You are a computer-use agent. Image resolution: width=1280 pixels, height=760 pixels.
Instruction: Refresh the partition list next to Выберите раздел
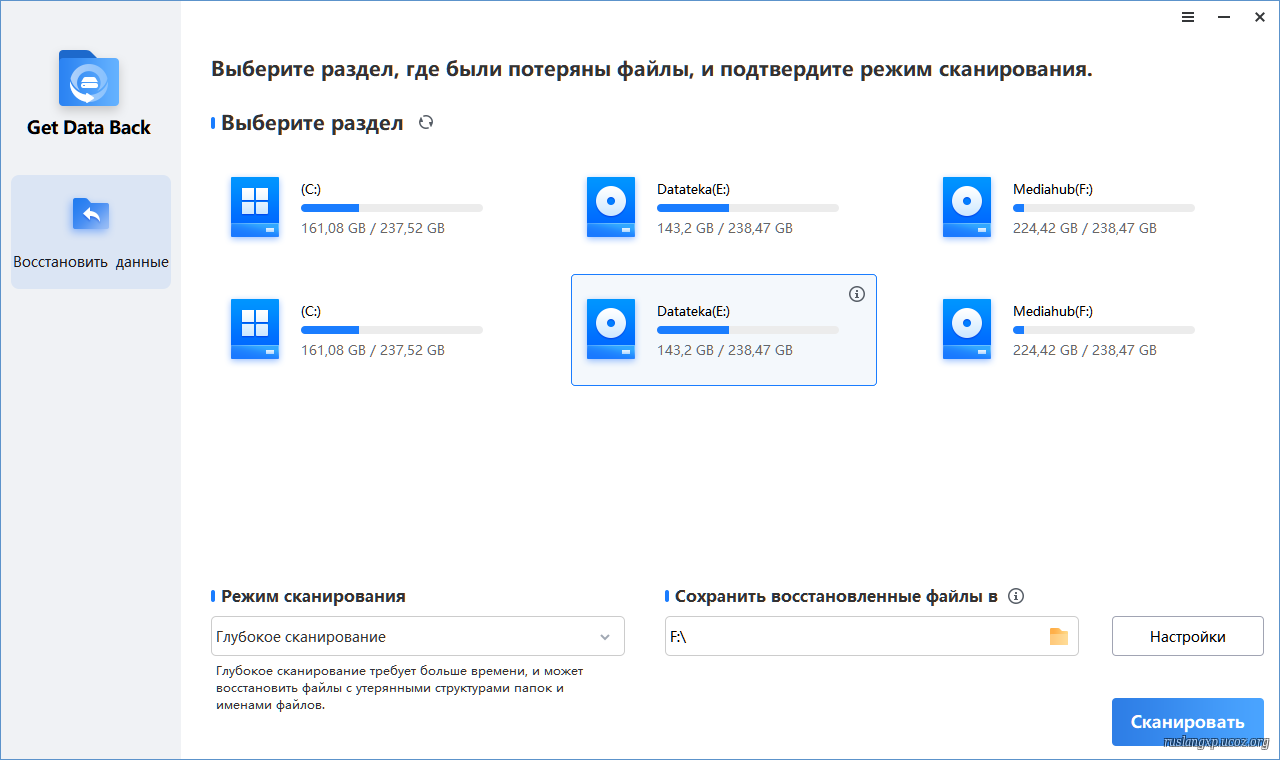click(426, 123)
